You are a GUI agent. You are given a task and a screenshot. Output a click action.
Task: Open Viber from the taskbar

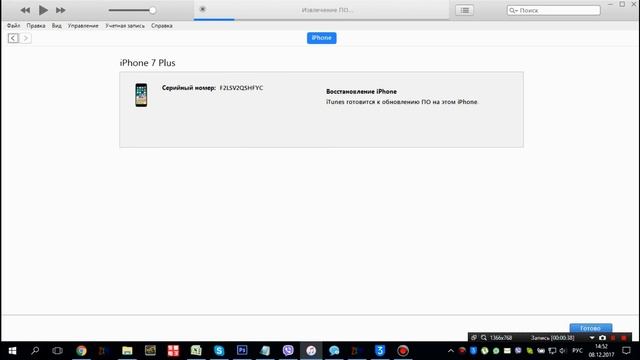tap(288, 351)
